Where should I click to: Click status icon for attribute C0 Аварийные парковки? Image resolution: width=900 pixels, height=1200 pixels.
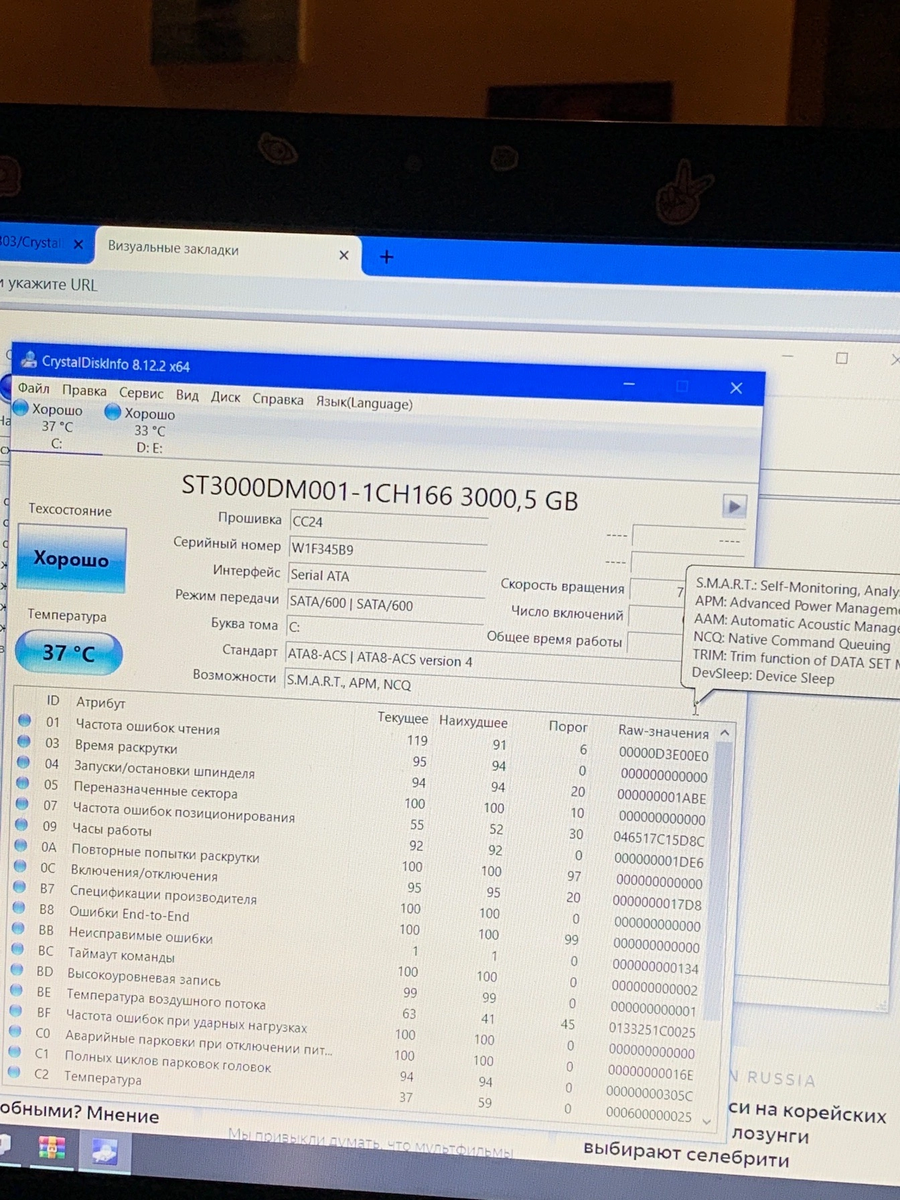[13, 1033]
